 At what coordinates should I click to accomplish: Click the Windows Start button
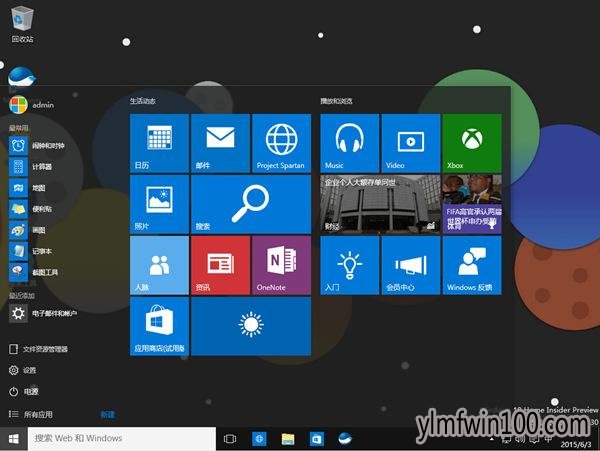pos(14,438)
